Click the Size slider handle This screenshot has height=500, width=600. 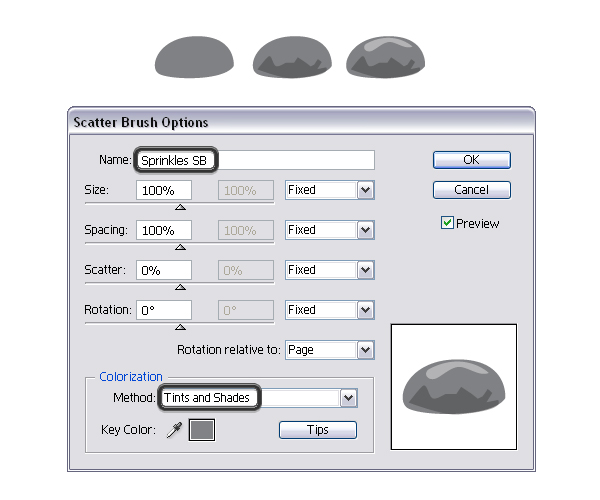pyautogui.click(x=180, y=207)
